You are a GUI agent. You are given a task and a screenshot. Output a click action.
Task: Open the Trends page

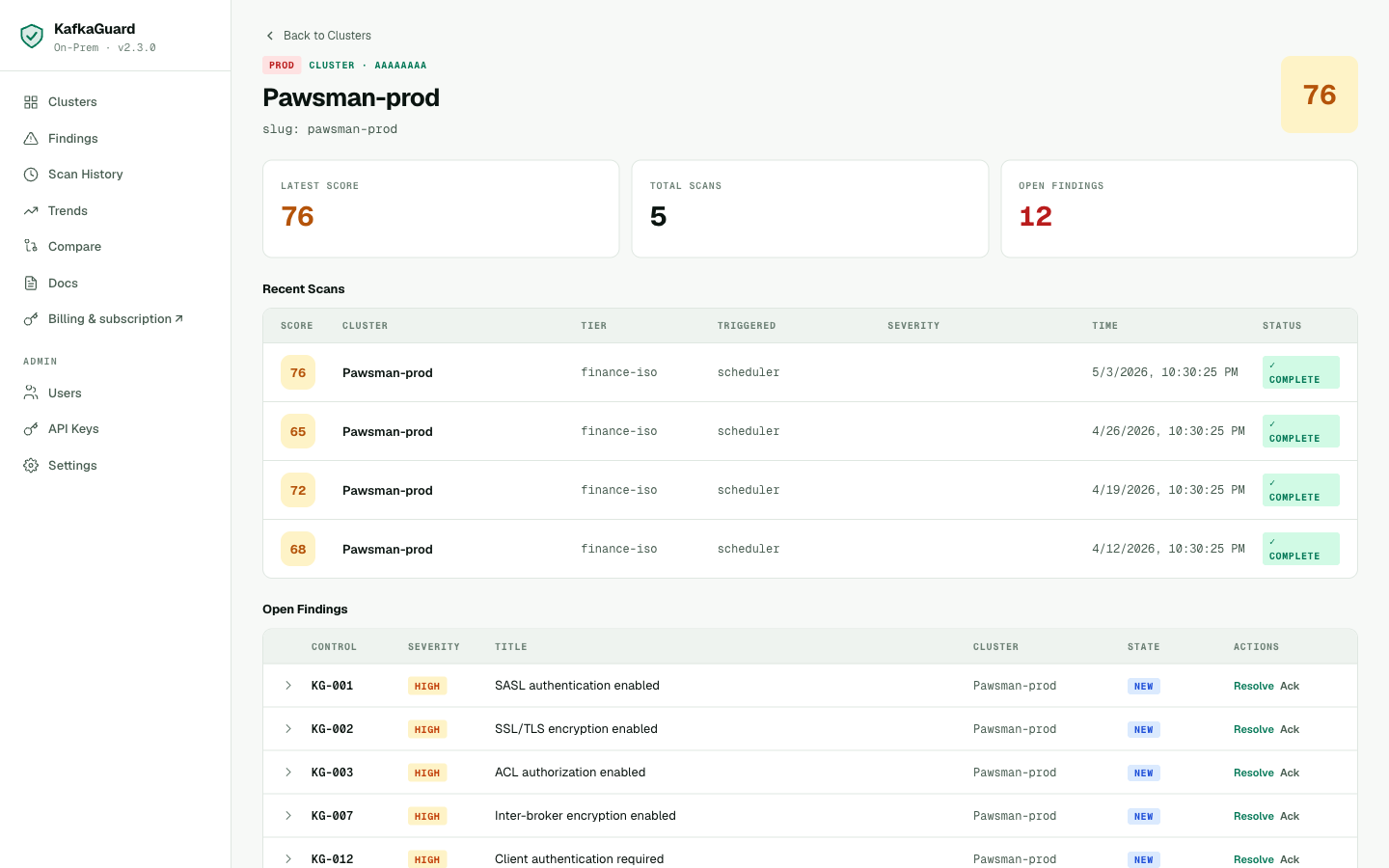pos(116,210)
